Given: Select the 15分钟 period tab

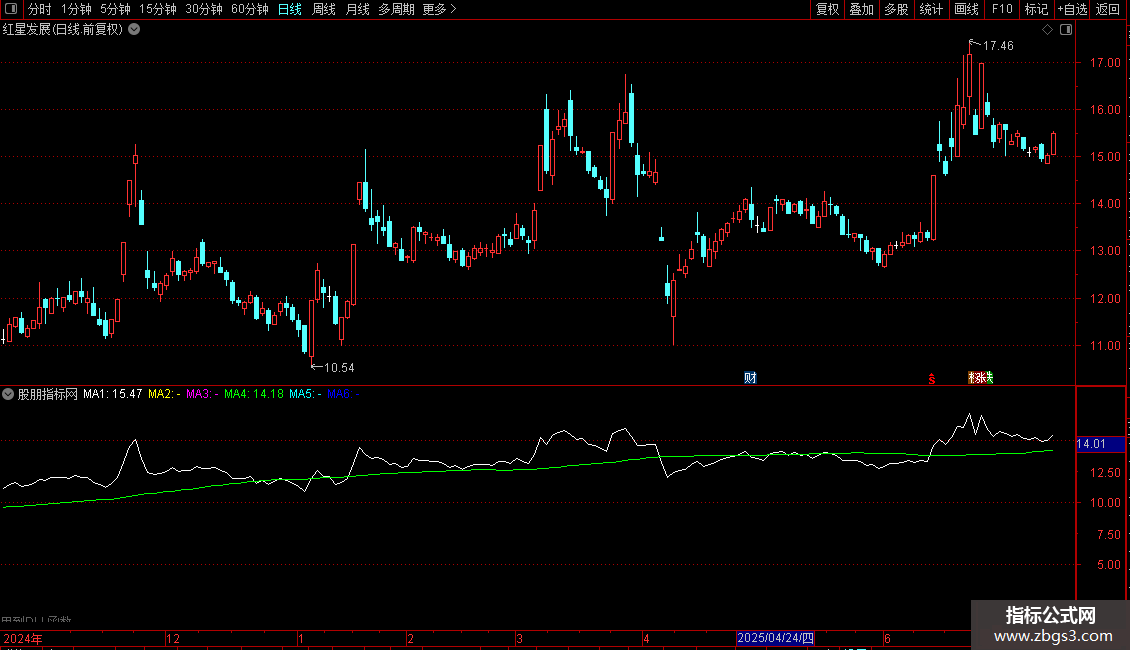Looking at the screenshot, I should [157, 9].
